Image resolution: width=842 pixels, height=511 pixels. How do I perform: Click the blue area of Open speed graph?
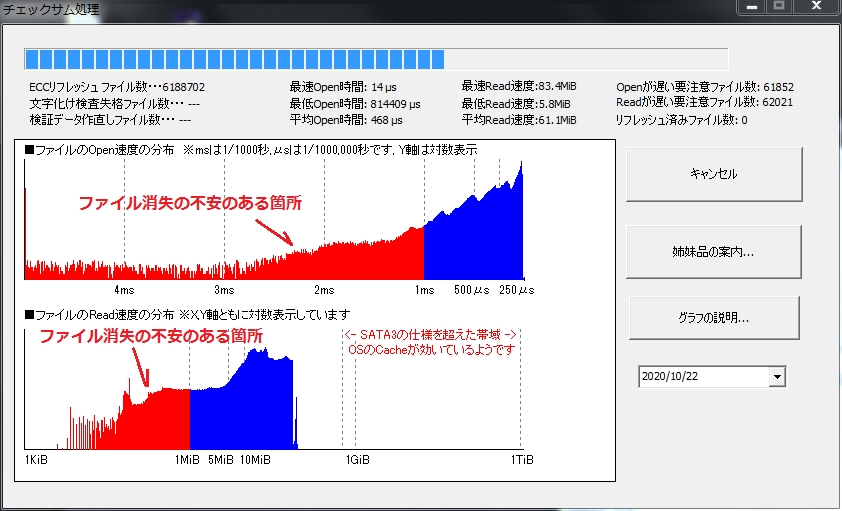(470, 245)
